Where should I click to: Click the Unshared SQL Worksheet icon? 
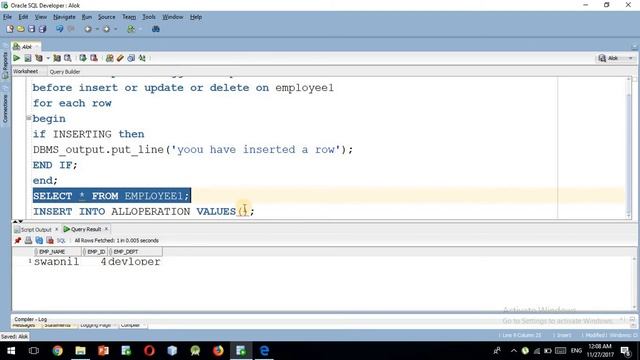[x=109, y=58]
